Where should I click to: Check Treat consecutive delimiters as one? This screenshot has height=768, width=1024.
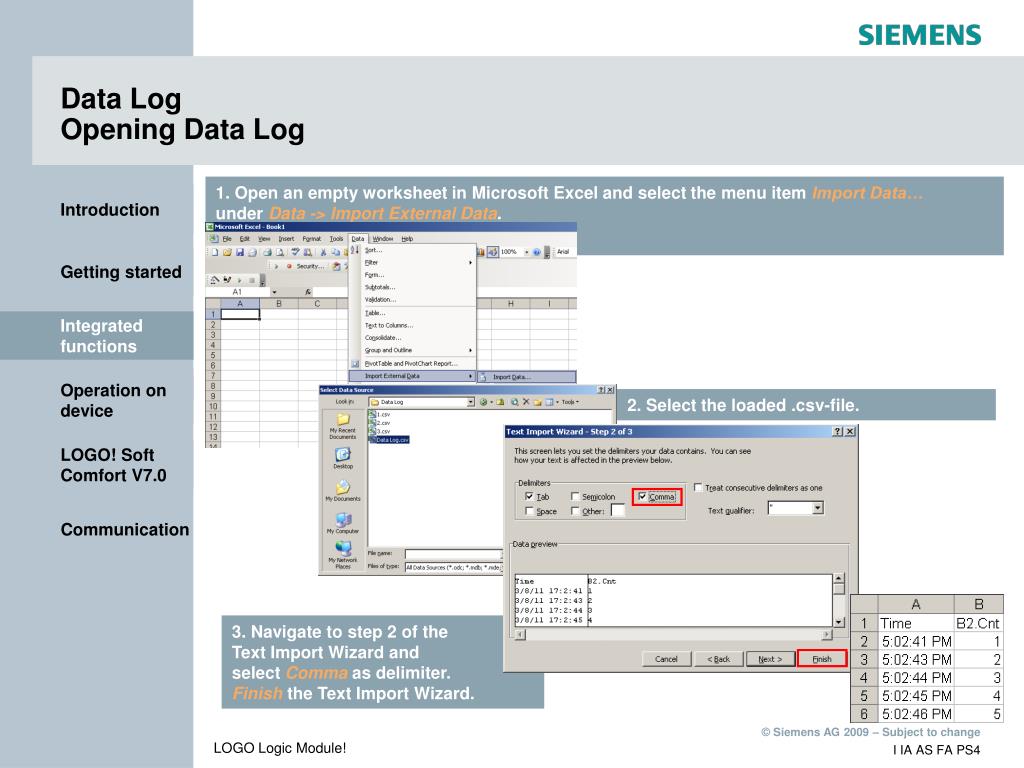click(697, 488)
